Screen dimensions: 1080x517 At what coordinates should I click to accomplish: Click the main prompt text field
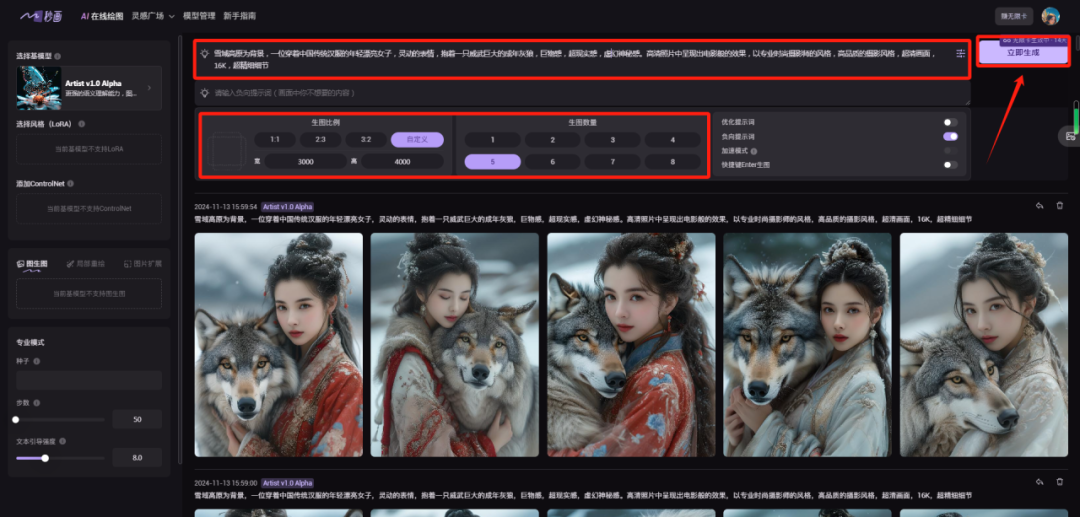(x=581, y=59)
